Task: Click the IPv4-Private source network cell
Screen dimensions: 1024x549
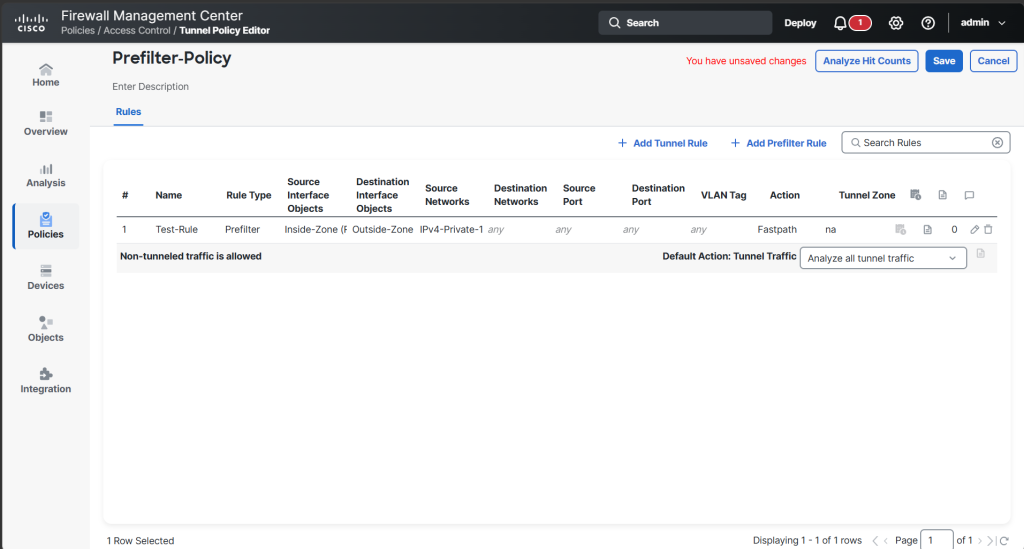Action: click(451, 229)
